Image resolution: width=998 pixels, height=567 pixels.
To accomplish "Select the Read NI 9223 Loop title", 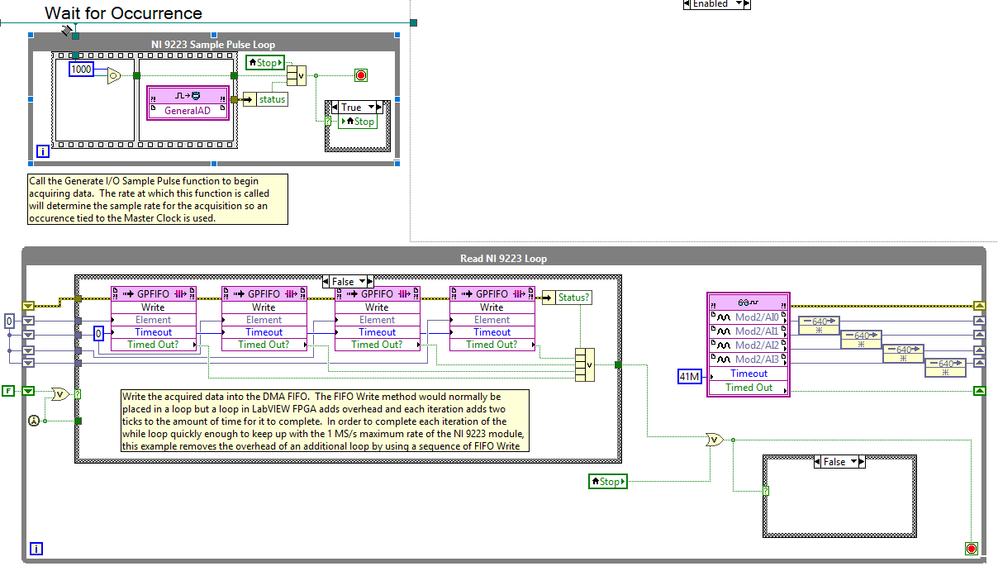I will (503, 258).
